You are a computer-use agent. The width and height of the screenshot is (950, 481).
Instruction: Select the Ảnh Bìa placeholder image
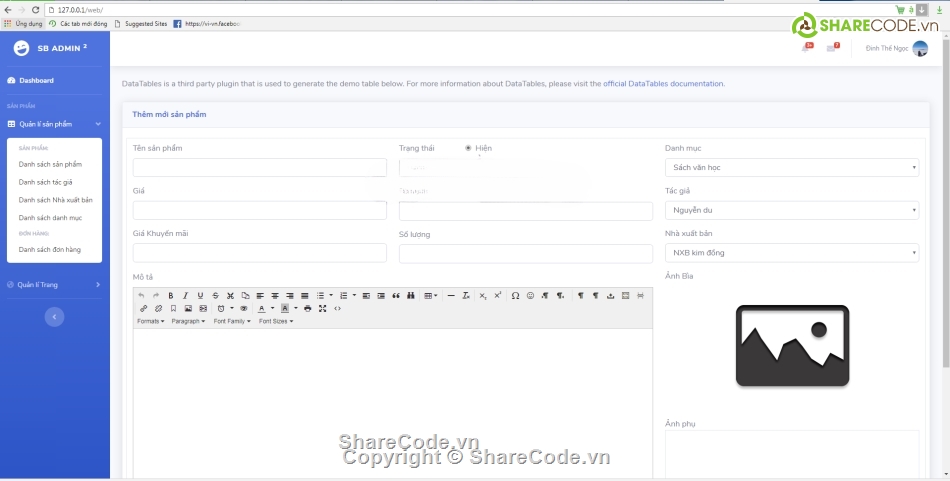792,345
